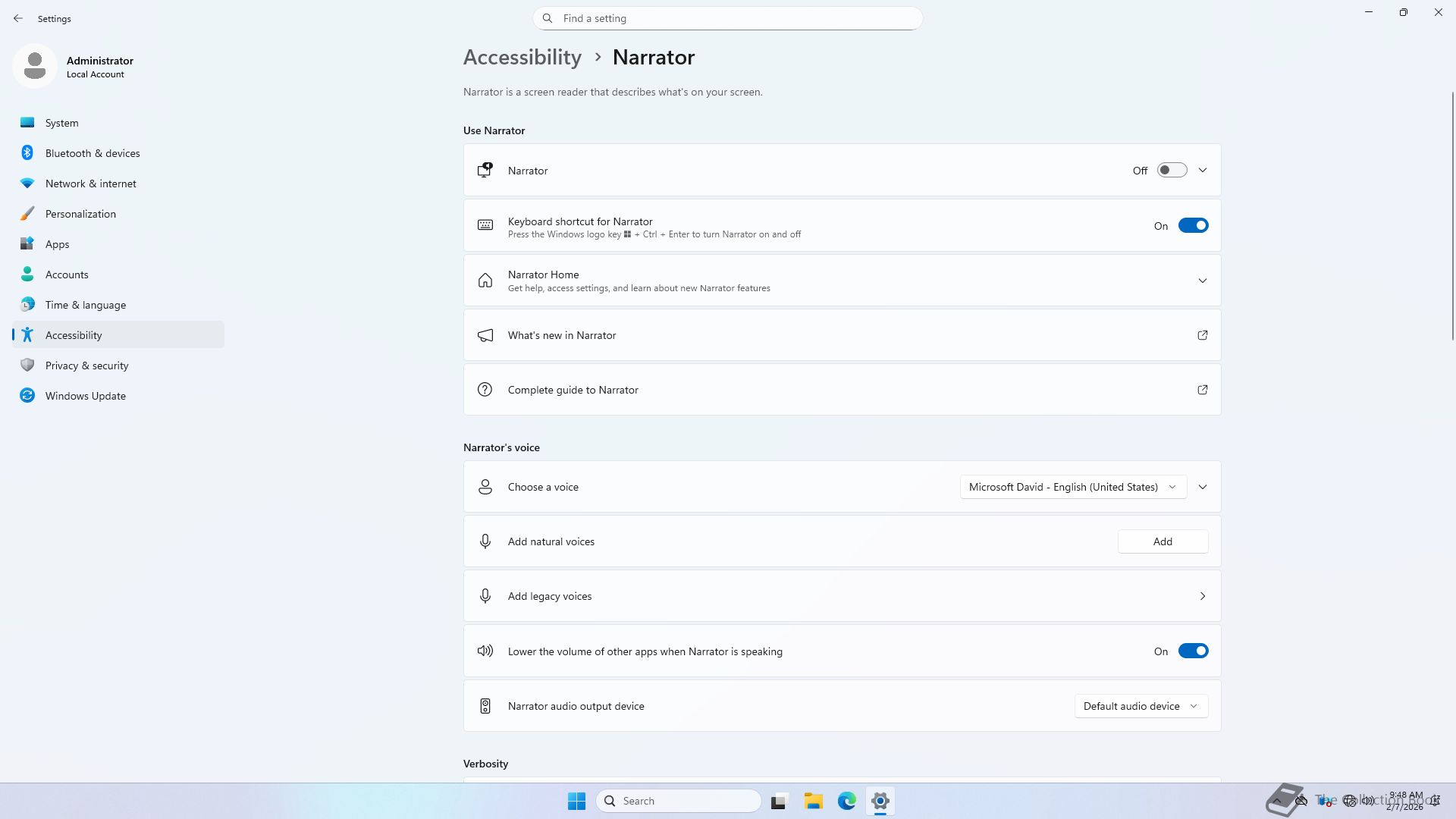
Task: Open the Choose a voice dropdown
Action: pyautogui.click(x=1072, y=487)
